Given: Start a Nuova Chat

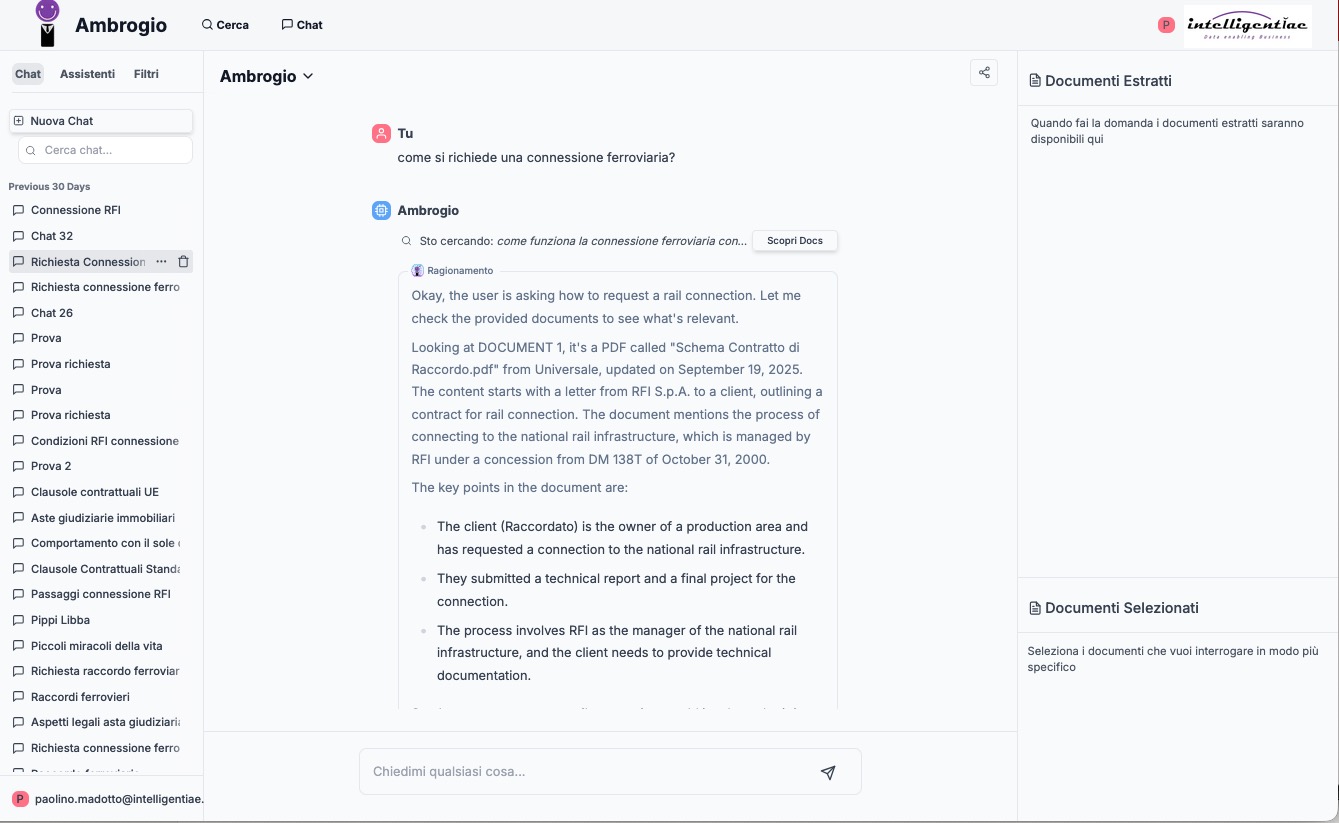Looking at the screenshot, I should click(x=100, y=121).
